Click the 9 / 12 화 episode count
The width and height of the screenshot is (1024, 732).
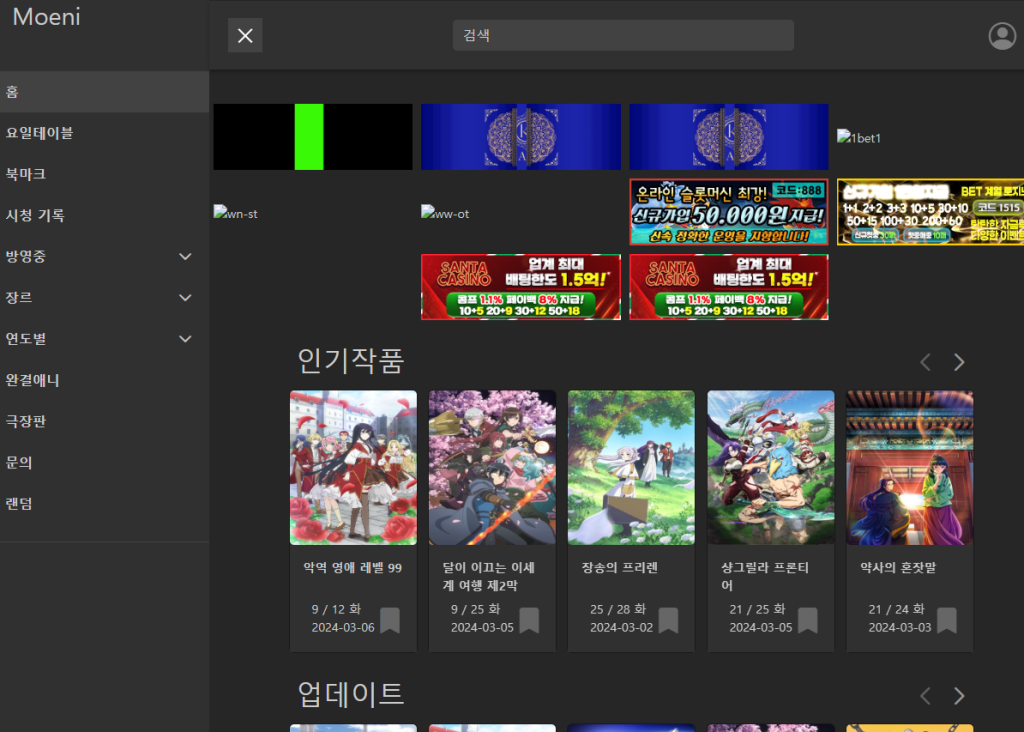pos(336,609)
